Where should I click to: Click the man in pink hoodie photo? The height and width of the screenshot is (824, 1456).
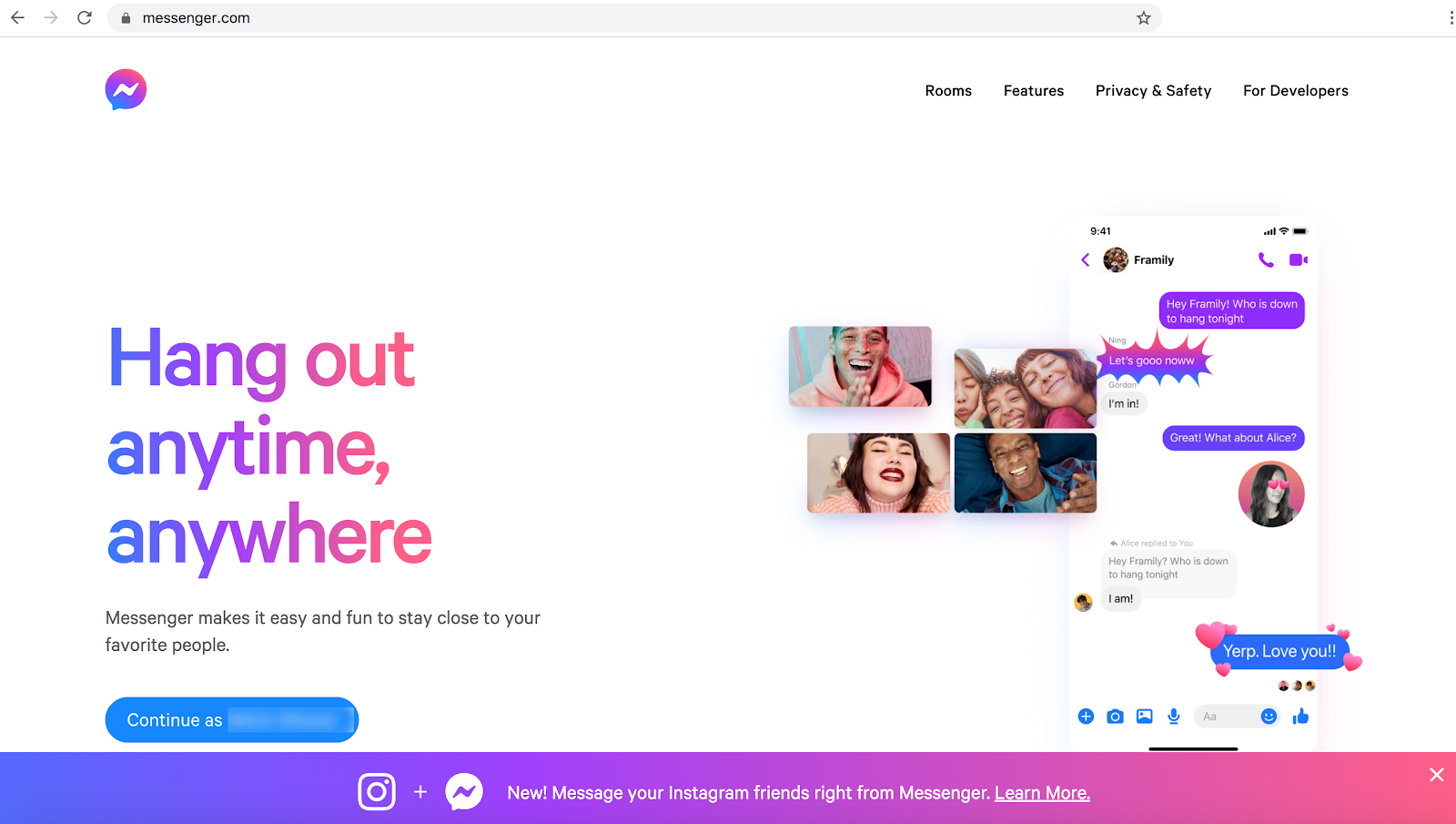coord(860,366)
